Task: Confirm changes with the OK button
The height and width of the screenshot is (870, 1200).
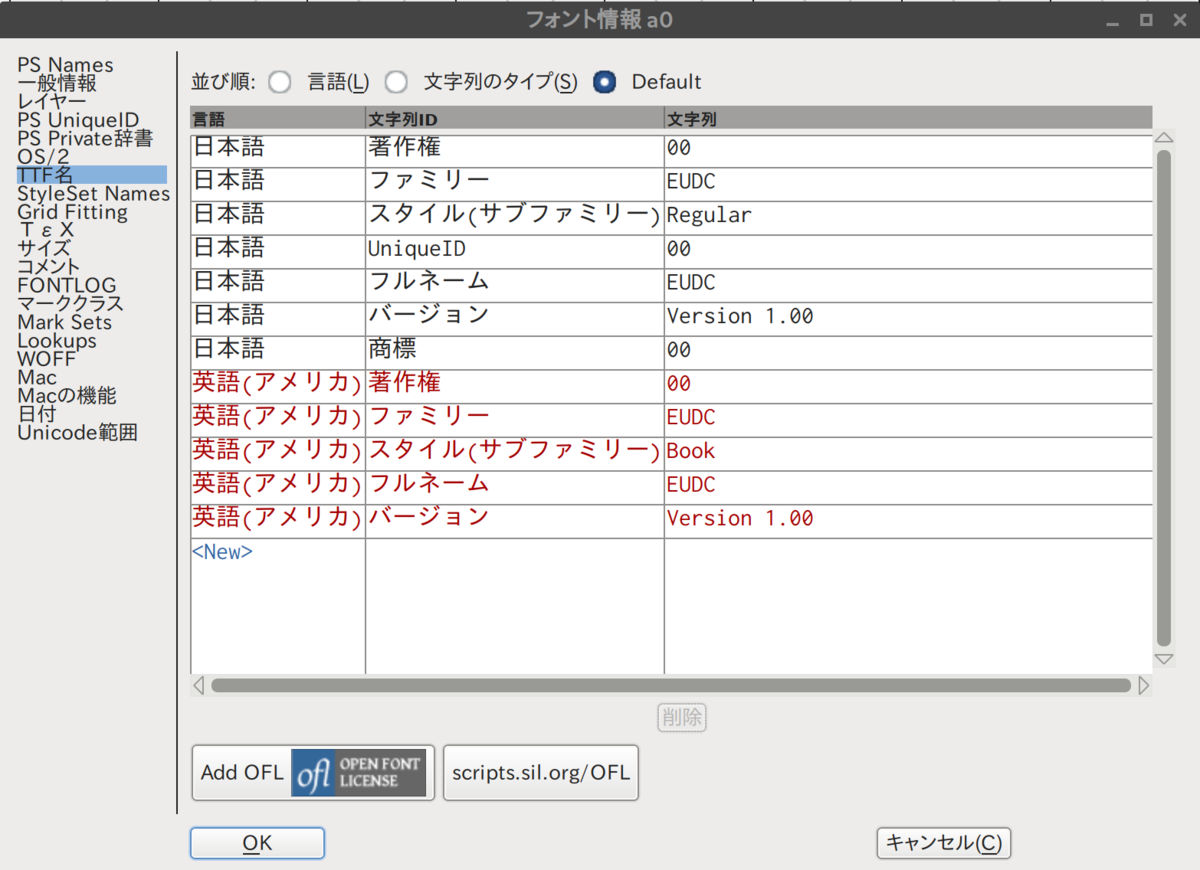Action: coord(257,843)
